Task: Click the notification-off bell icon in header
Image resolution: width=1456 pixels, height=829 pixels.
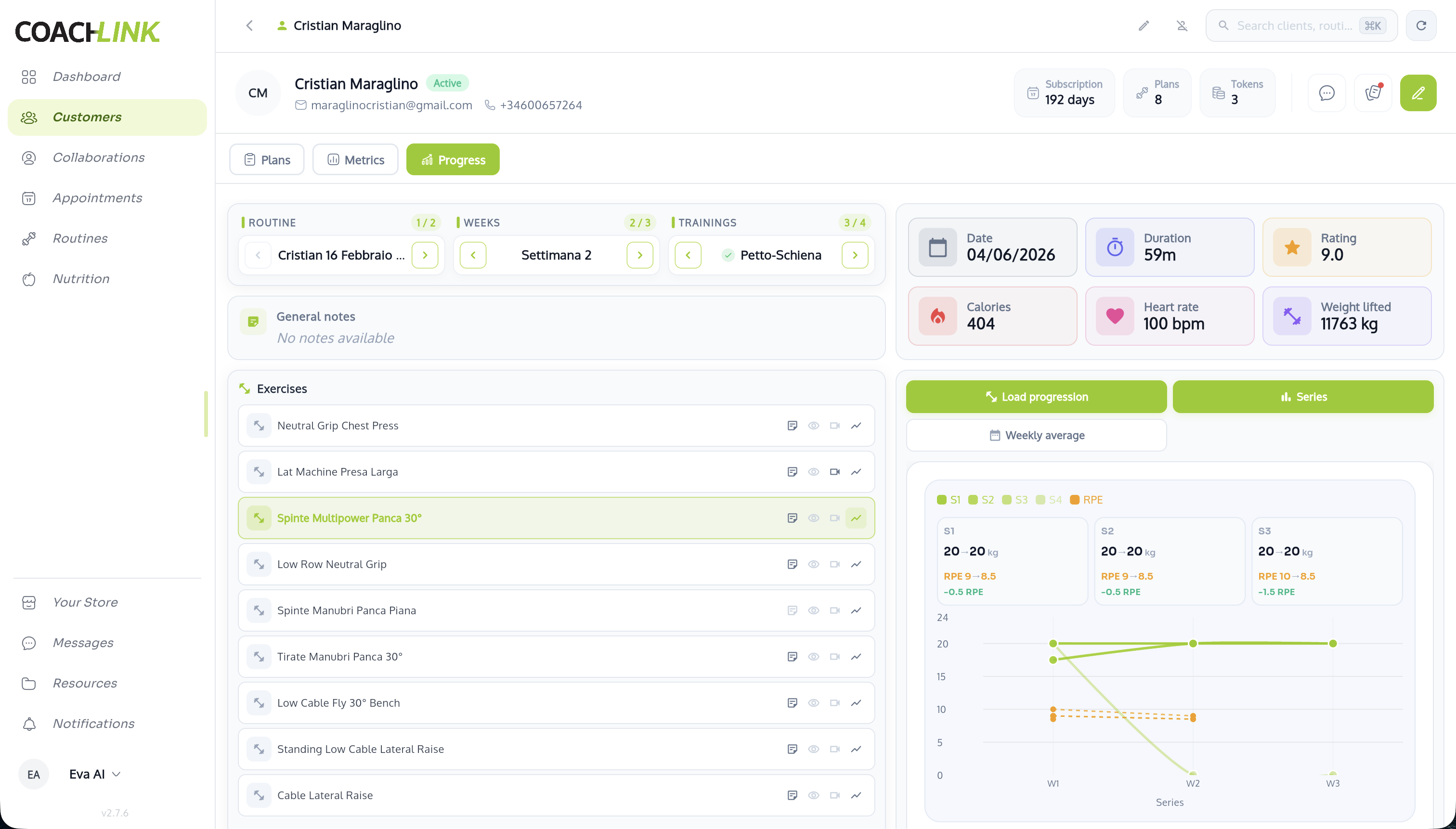Action: tap(1182, 26)
